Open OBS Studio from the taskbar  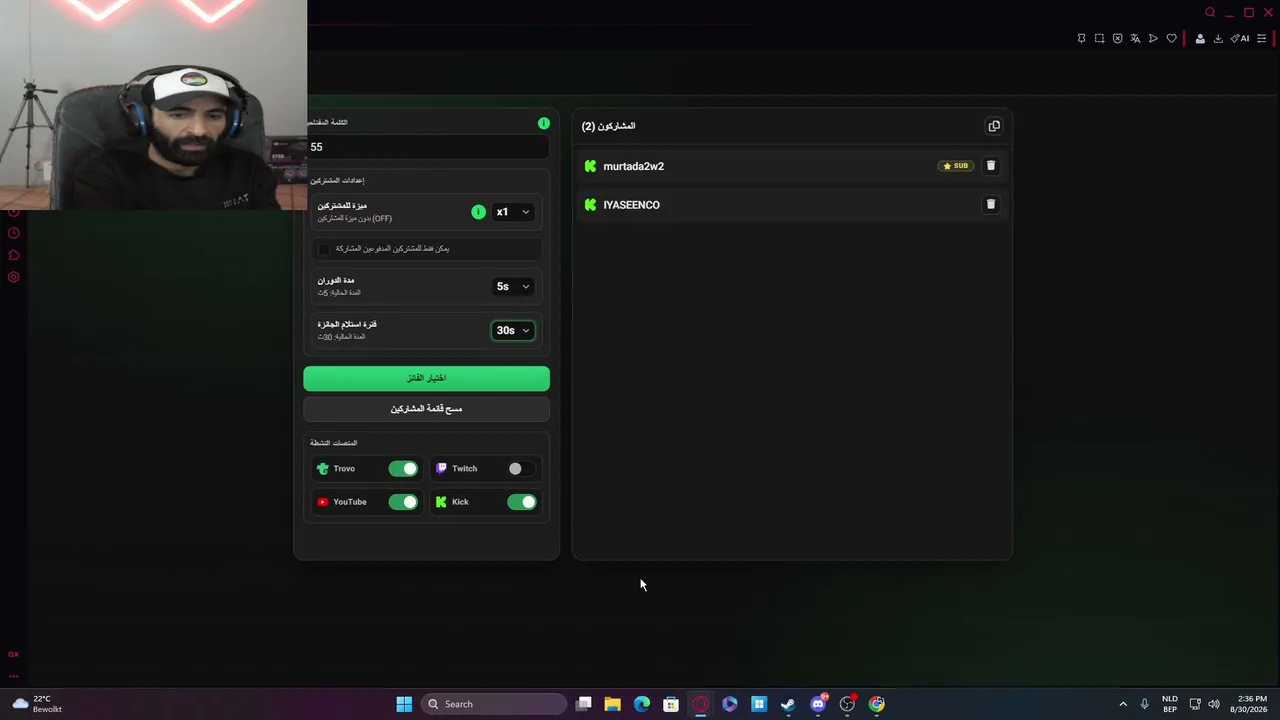point(847,704)
